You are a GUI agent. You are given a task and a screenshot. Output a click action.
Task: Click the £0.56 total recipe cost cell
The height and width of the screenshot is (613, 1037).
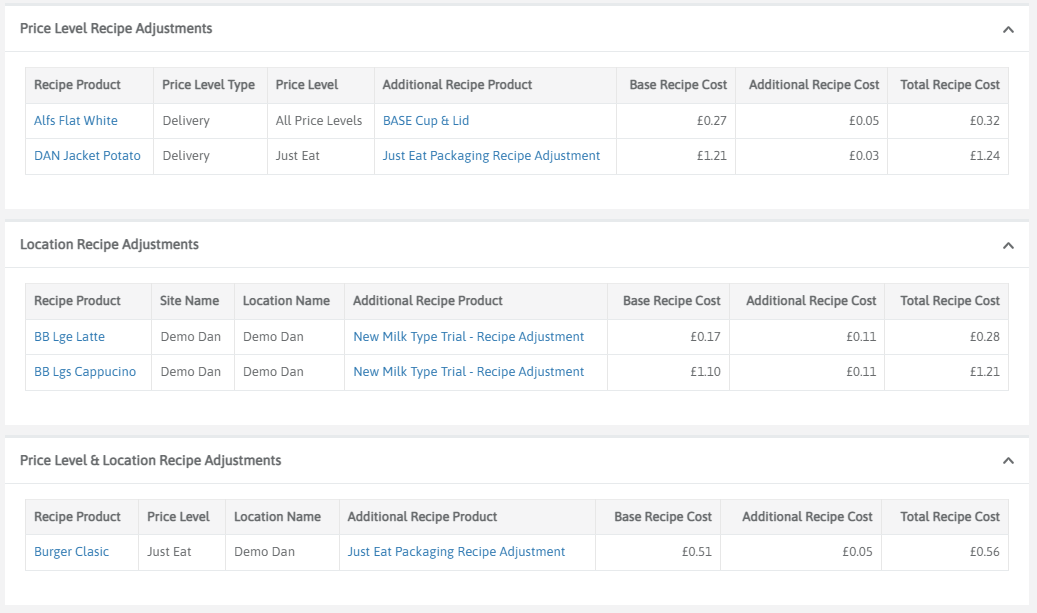(x=984, y=552)
